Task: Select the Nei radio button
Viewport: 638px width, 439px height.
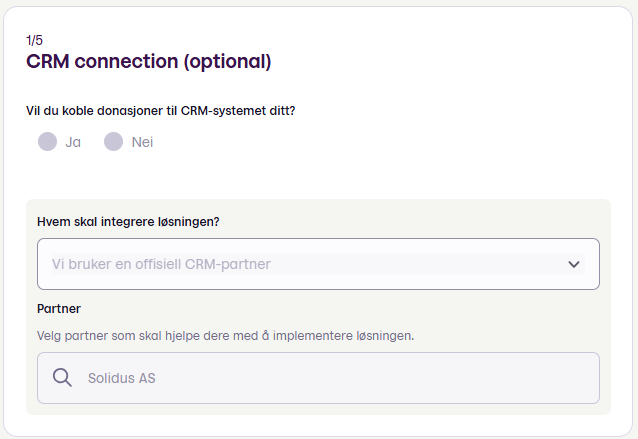Action: click(x=113, y=142)
